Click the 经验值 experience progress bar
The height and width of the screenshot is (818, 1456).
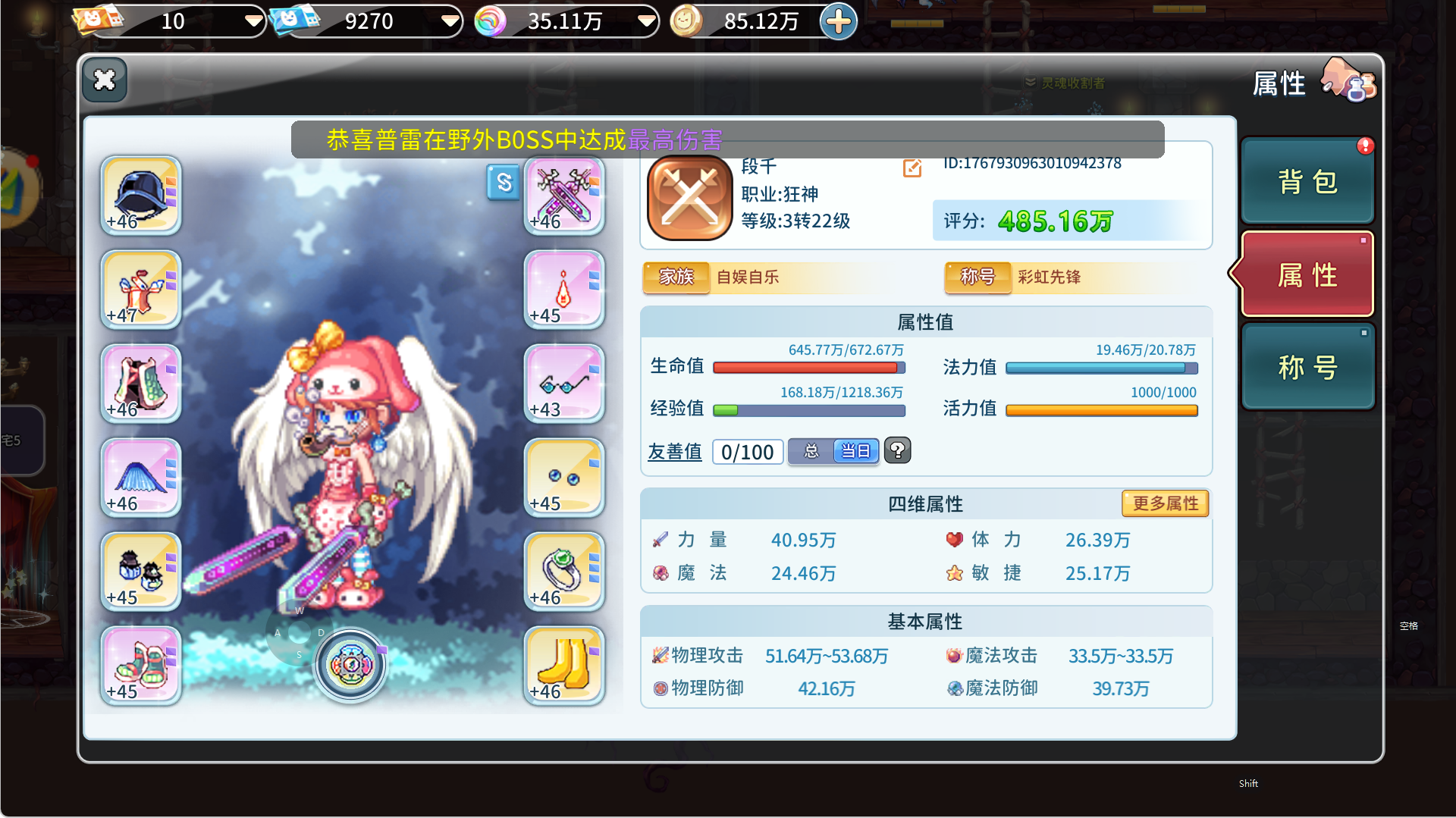pyautogui.click(x=810, y=410)
